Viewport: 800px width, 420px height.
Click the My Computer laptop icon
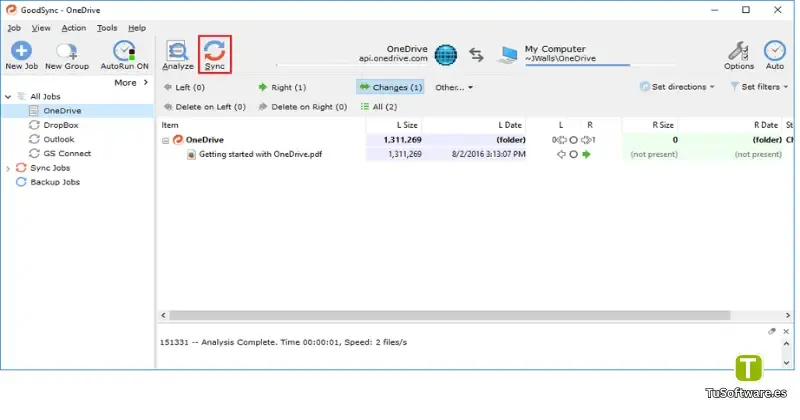pyautogui.click(x=507, y=55)
